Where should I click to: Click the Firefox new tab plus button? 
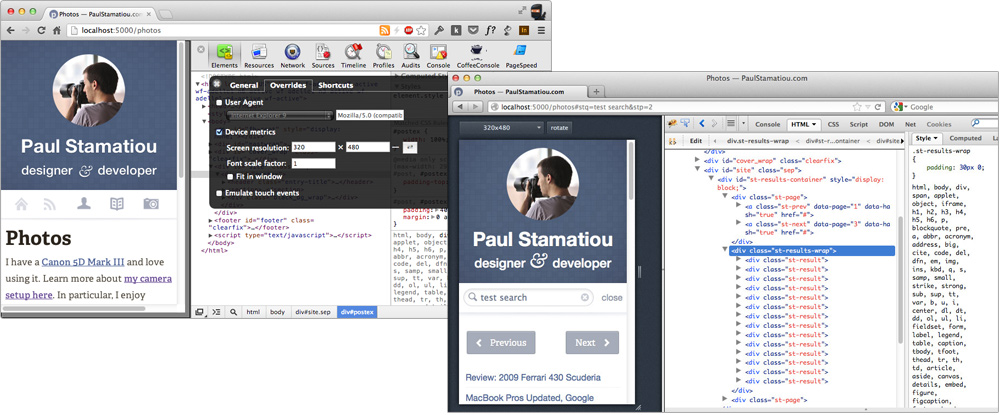[596, 91]
